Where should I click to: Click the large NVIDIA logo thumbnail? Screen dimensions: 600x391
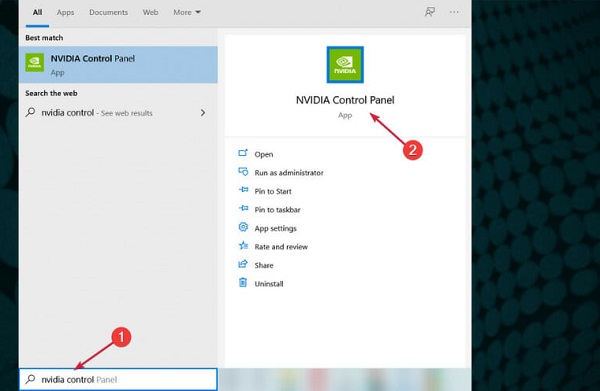click(345, 65)
